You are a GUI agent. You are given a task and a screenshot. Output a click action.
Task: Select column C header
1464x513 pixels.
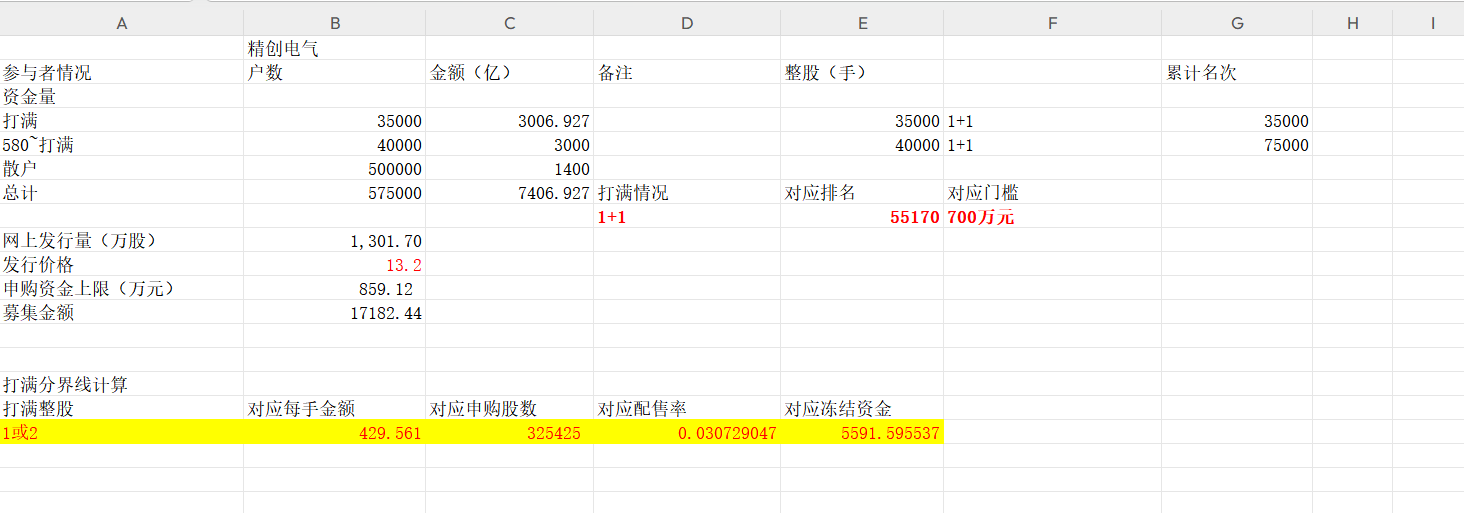tap(509, 24)
